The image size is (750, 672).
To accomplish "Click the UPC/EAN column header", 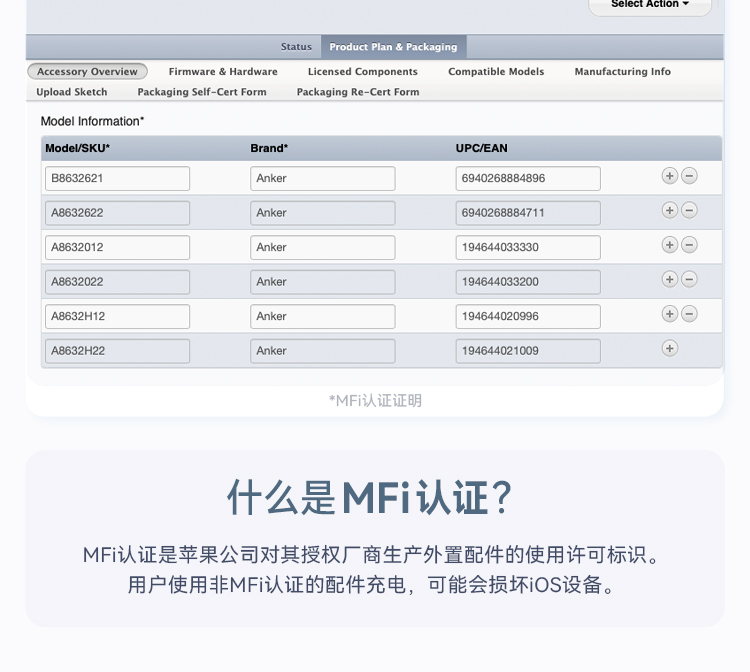I will coord(482,148).
